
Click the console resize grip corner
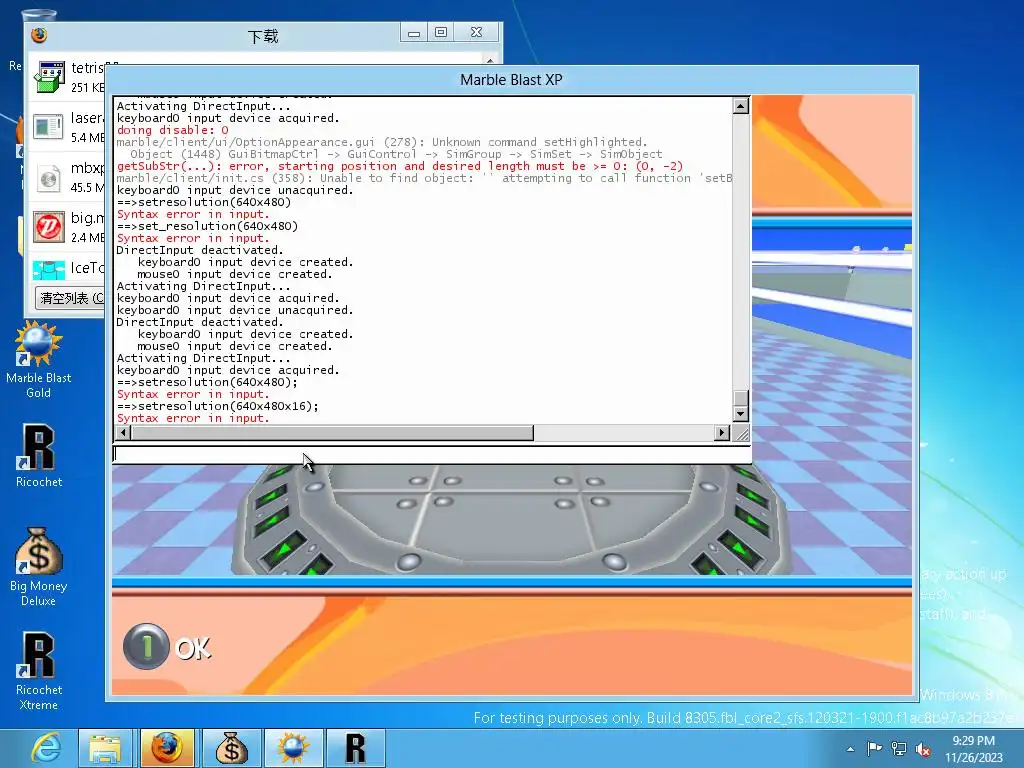coord(741,433)
